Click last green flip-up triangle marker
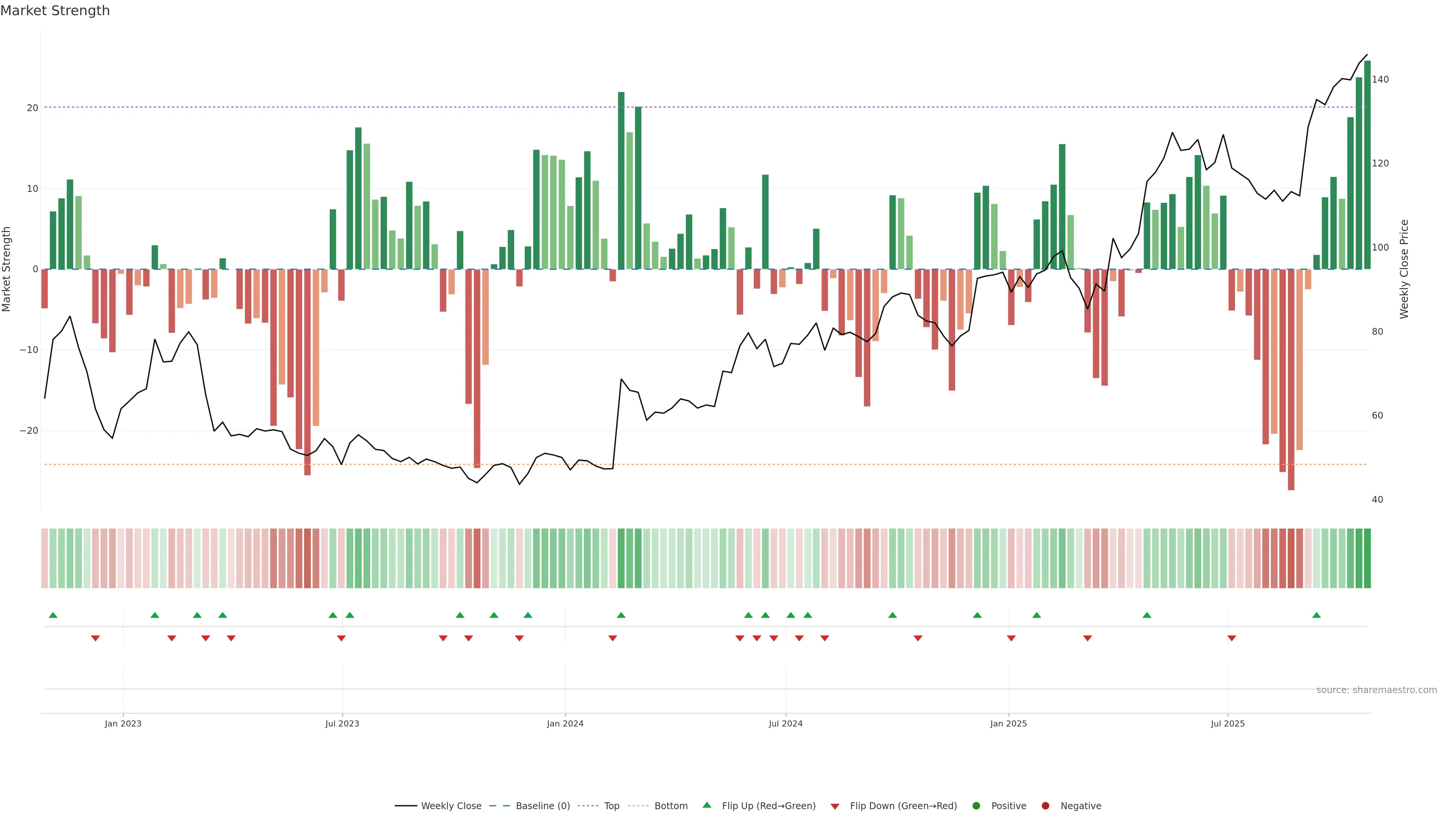 (x=1316, y=615)
